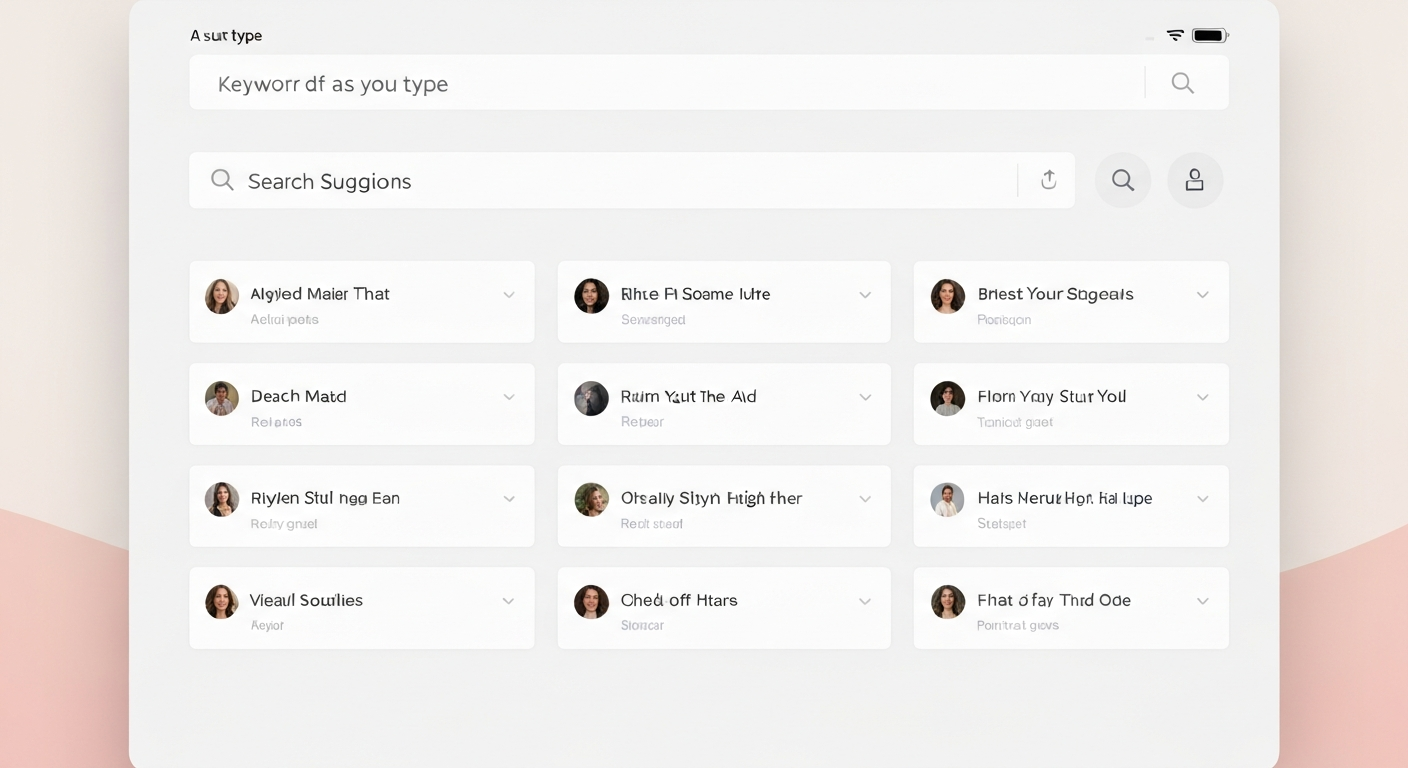Click the battery status icon
The width and height of the screenshot is (1408, 768).
pyautogui.click(x=1209, y=36)
